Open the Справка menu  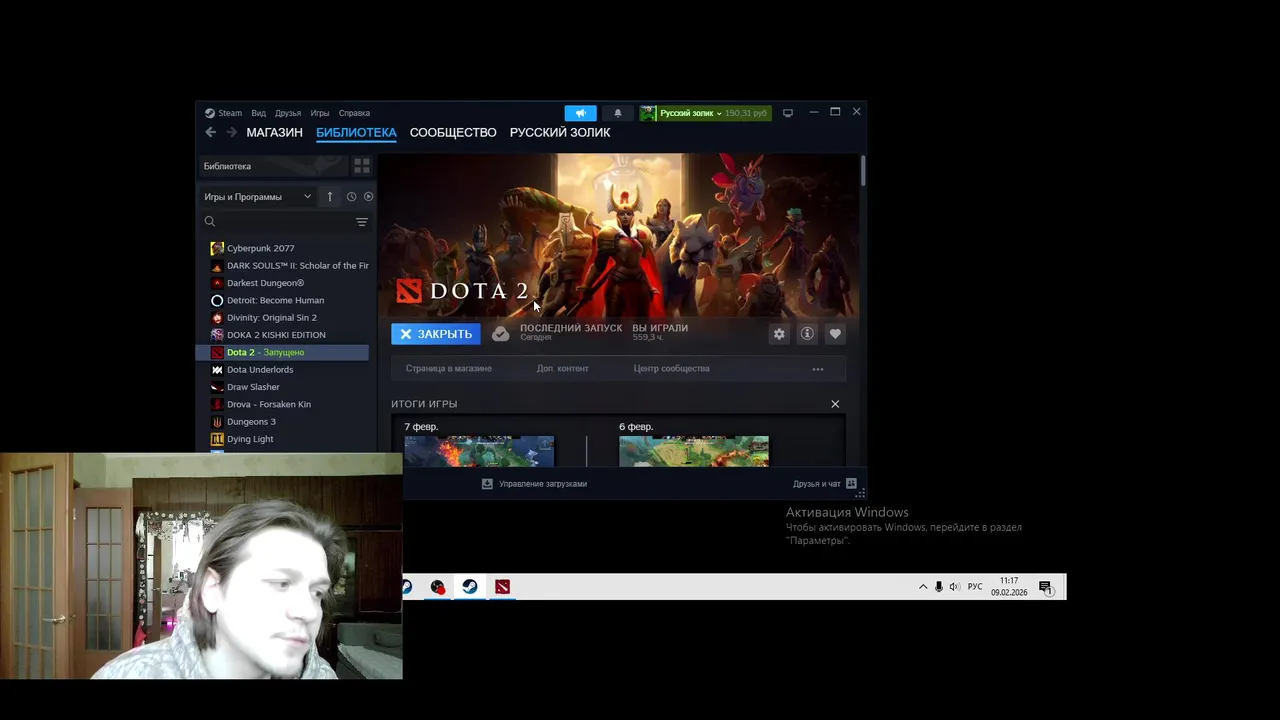tap(354, 113)
